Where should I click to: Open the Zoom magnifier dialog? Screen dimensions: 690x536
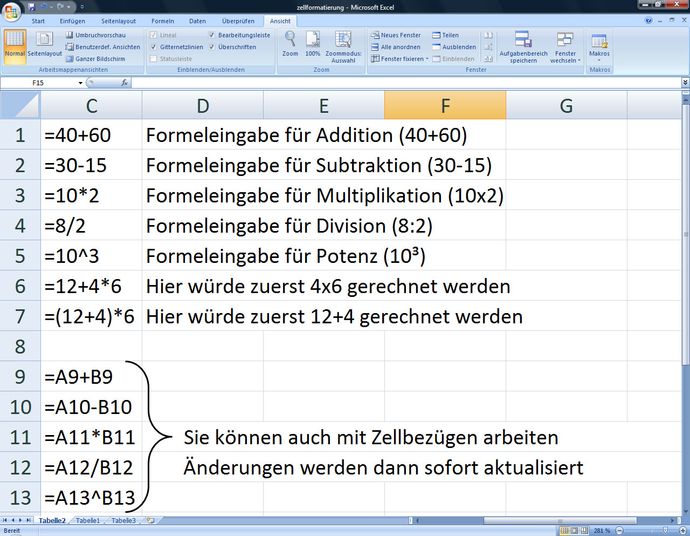(x=290, y=44)
